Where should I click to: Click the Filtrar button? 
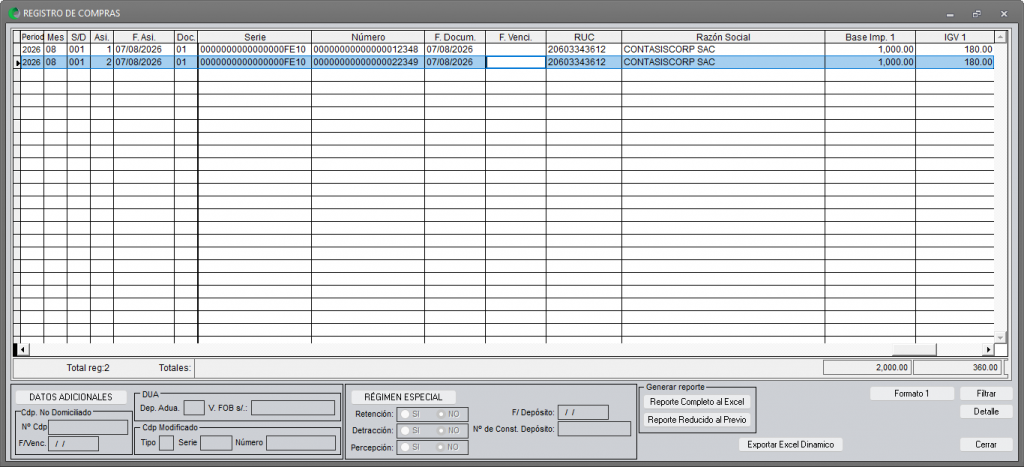coord(986,394)
